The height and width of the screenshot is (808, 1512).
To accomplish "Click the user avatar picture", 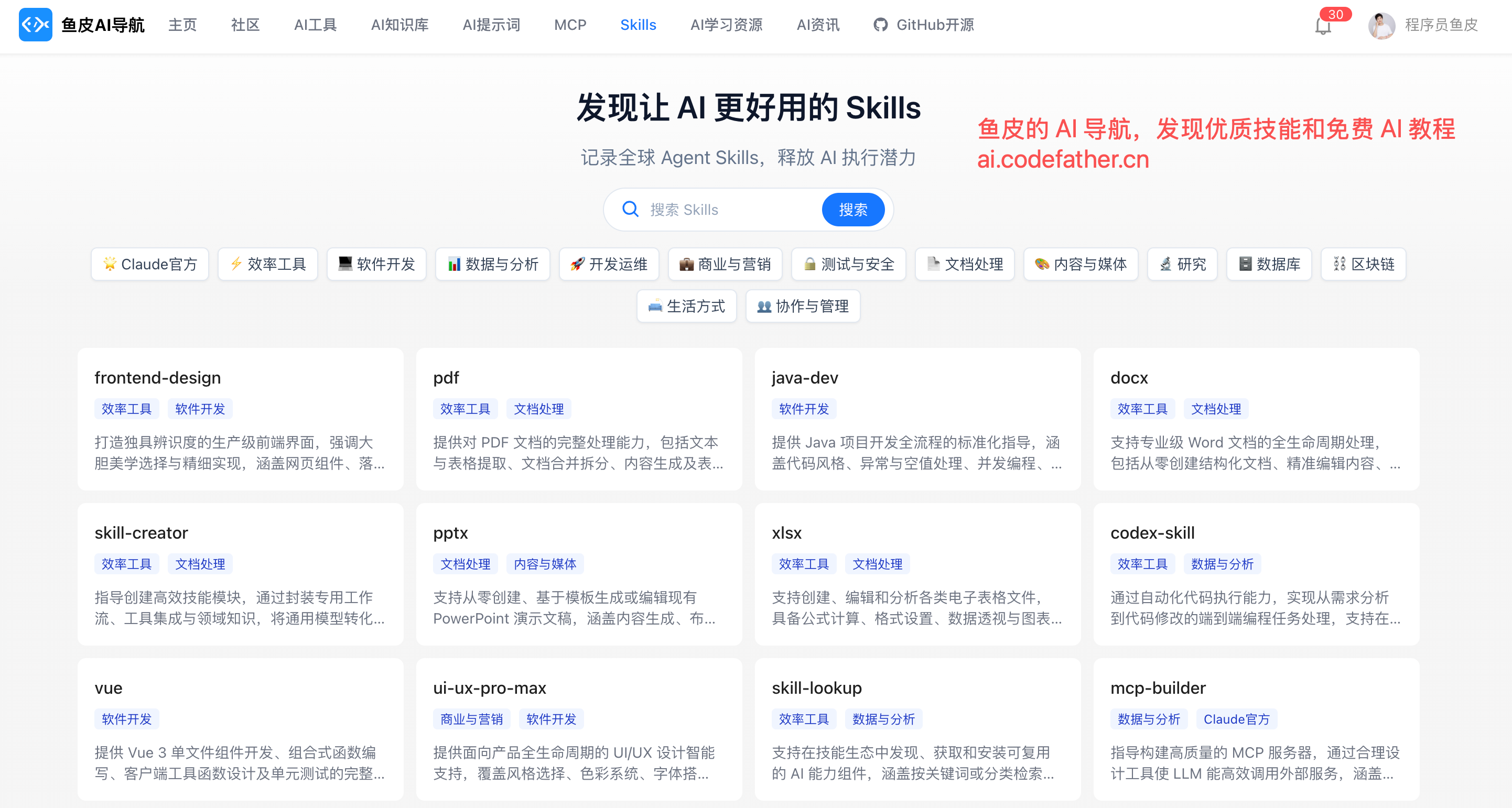I will pos(1381,25).
